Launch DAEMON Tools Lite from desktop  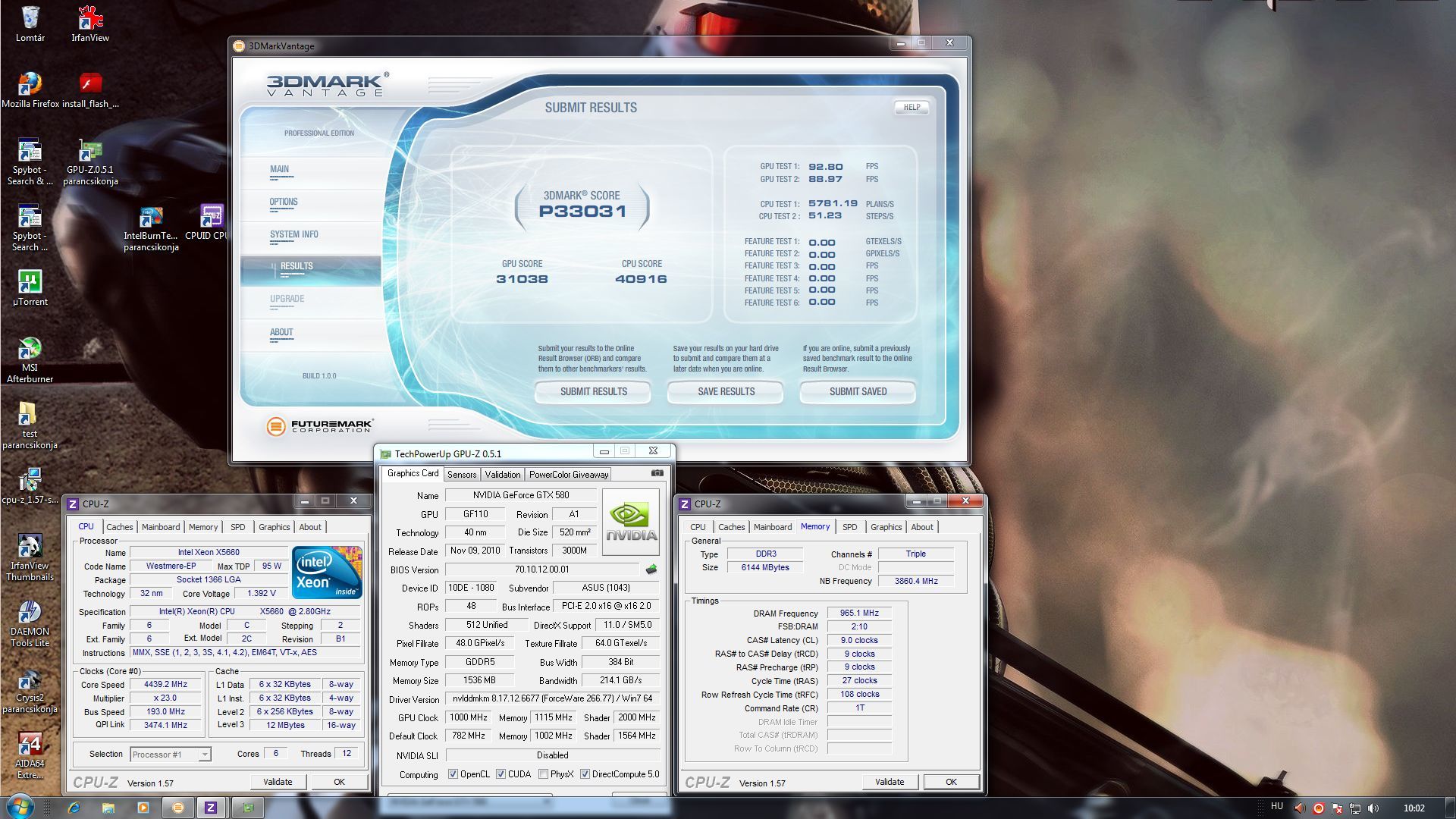[x=30, y=623]
